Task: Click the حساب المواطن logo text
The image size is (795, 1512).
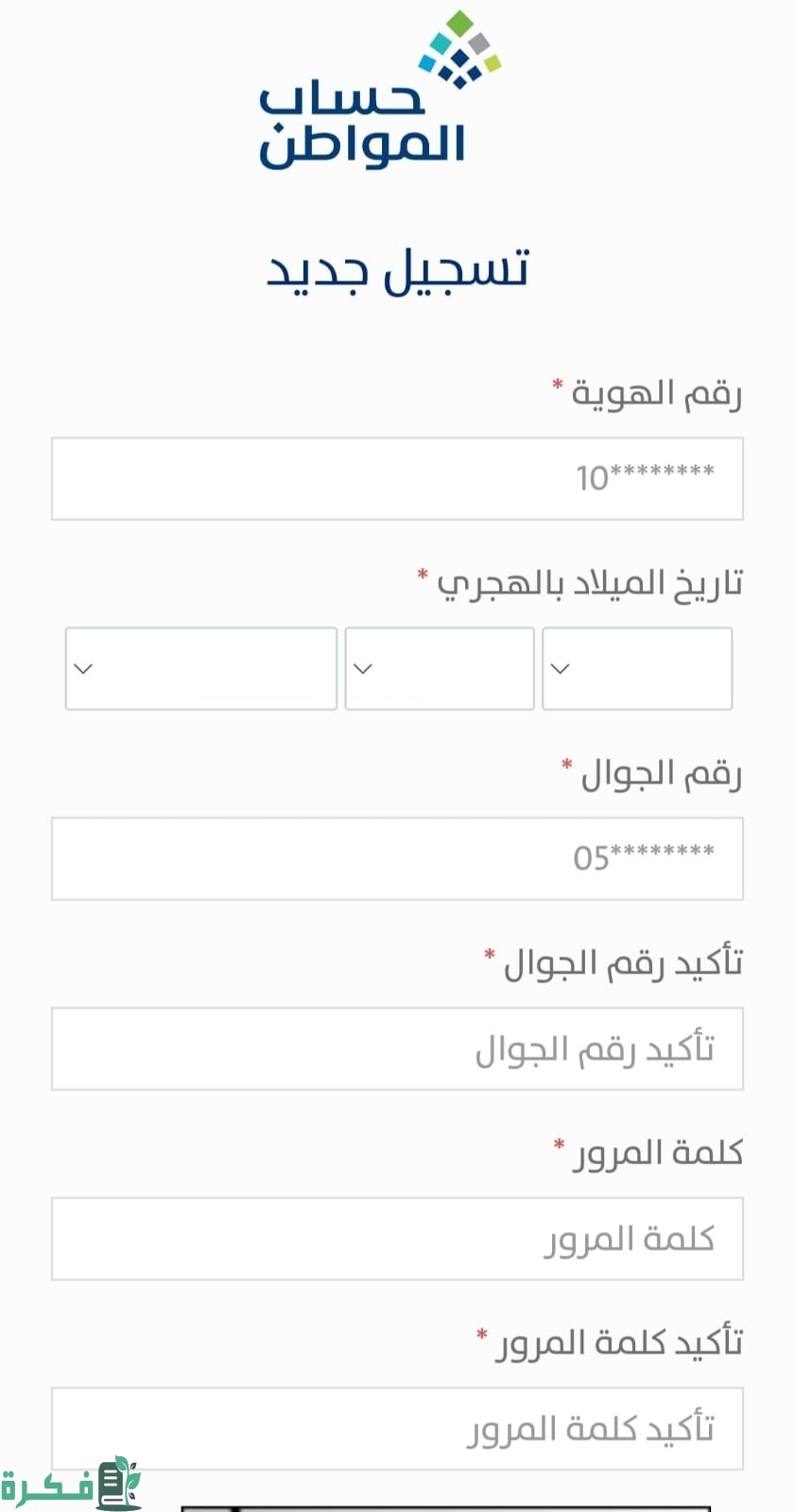Action: click(x=362, y=129)
